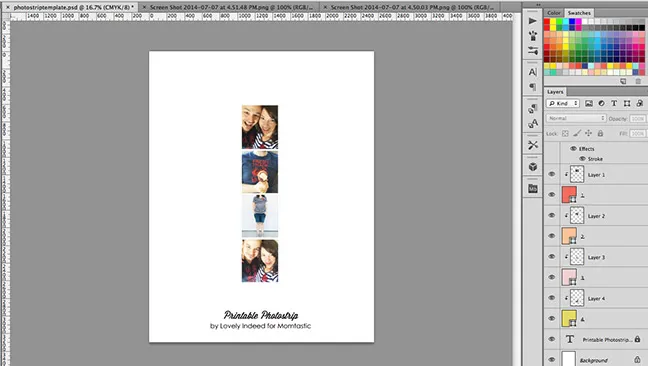Toggle visibility of orange shape layer 2
This screenshot has width=648, height=366.
[552, 236]
